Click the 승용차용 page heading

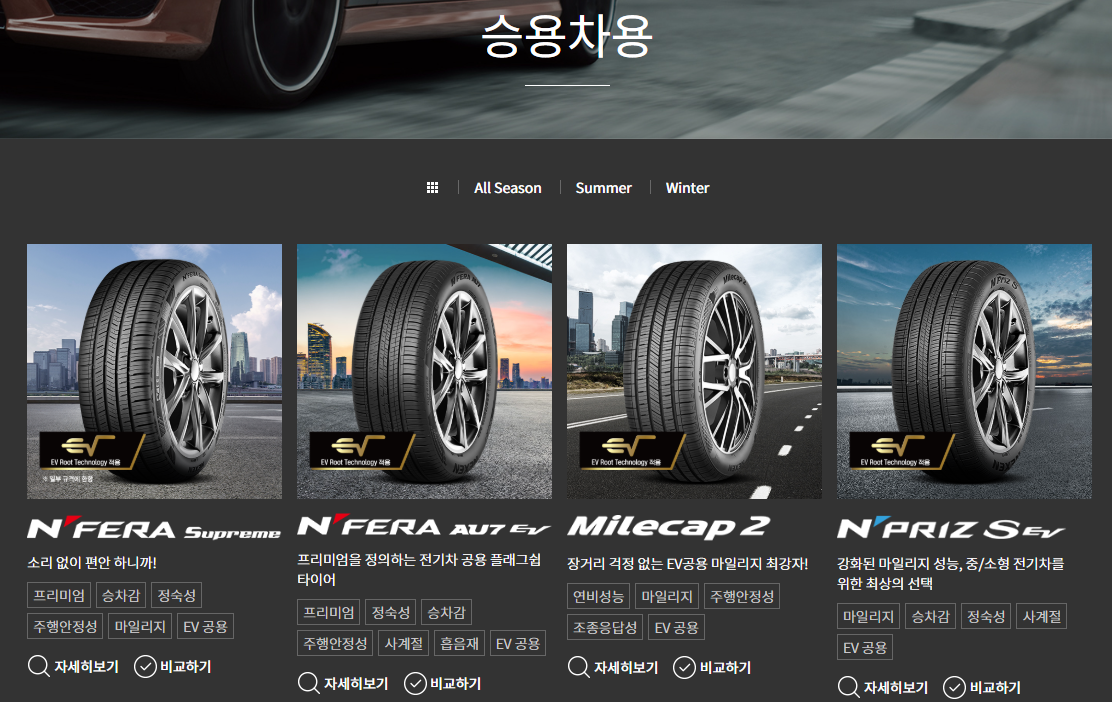[x=567, y=35]
